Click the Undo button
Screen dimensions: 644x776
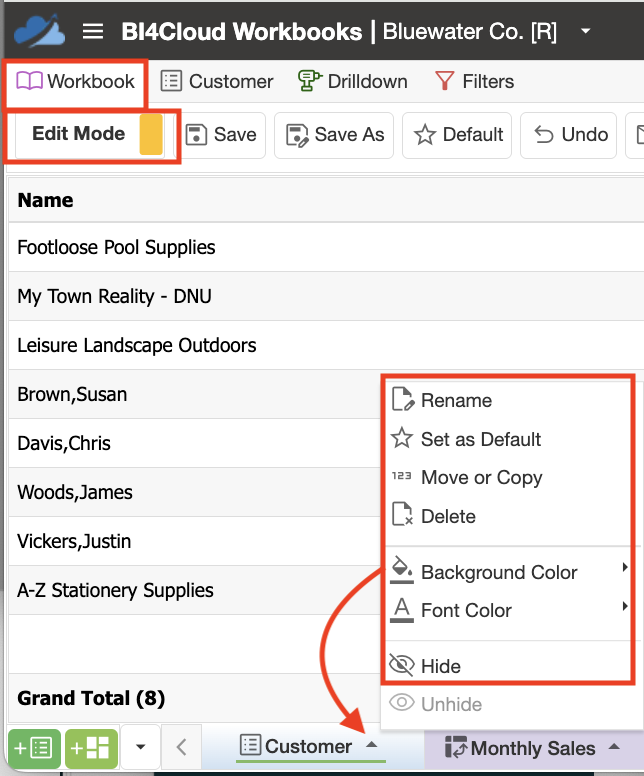[568, 135]
